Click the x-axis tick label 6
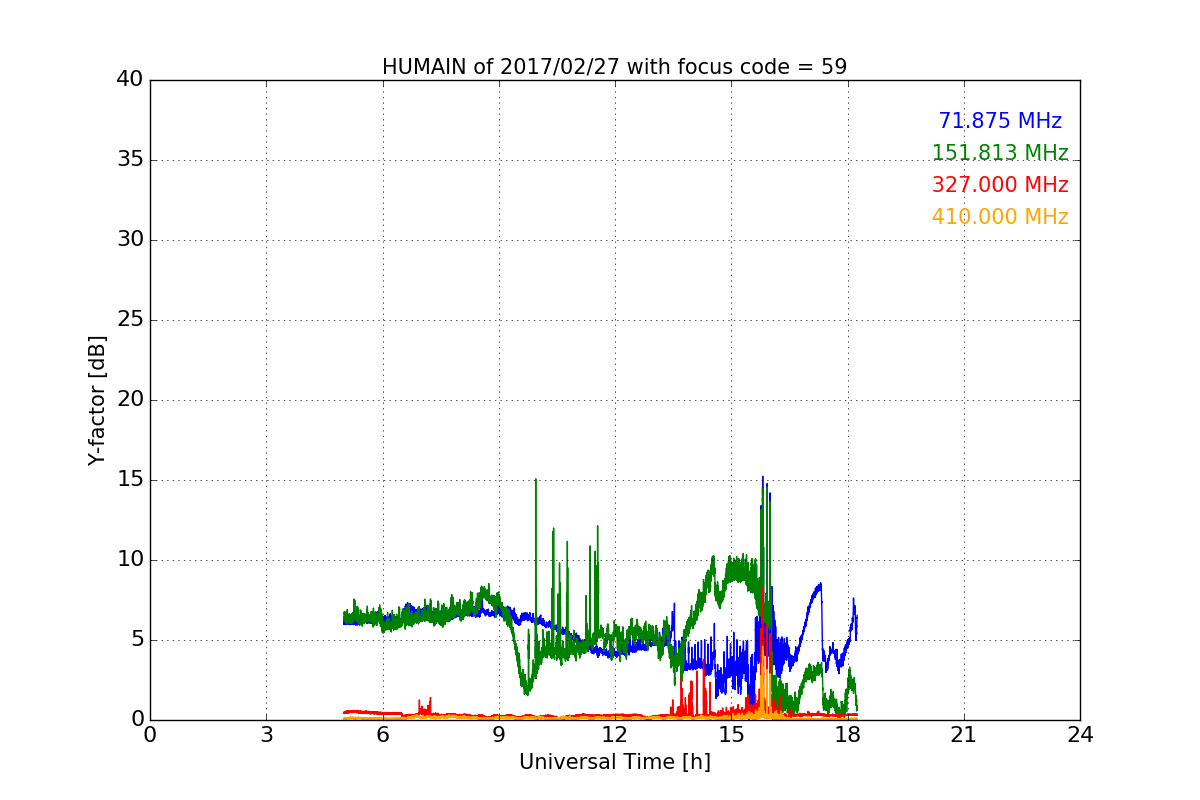1200x800 pixels. 382,735
